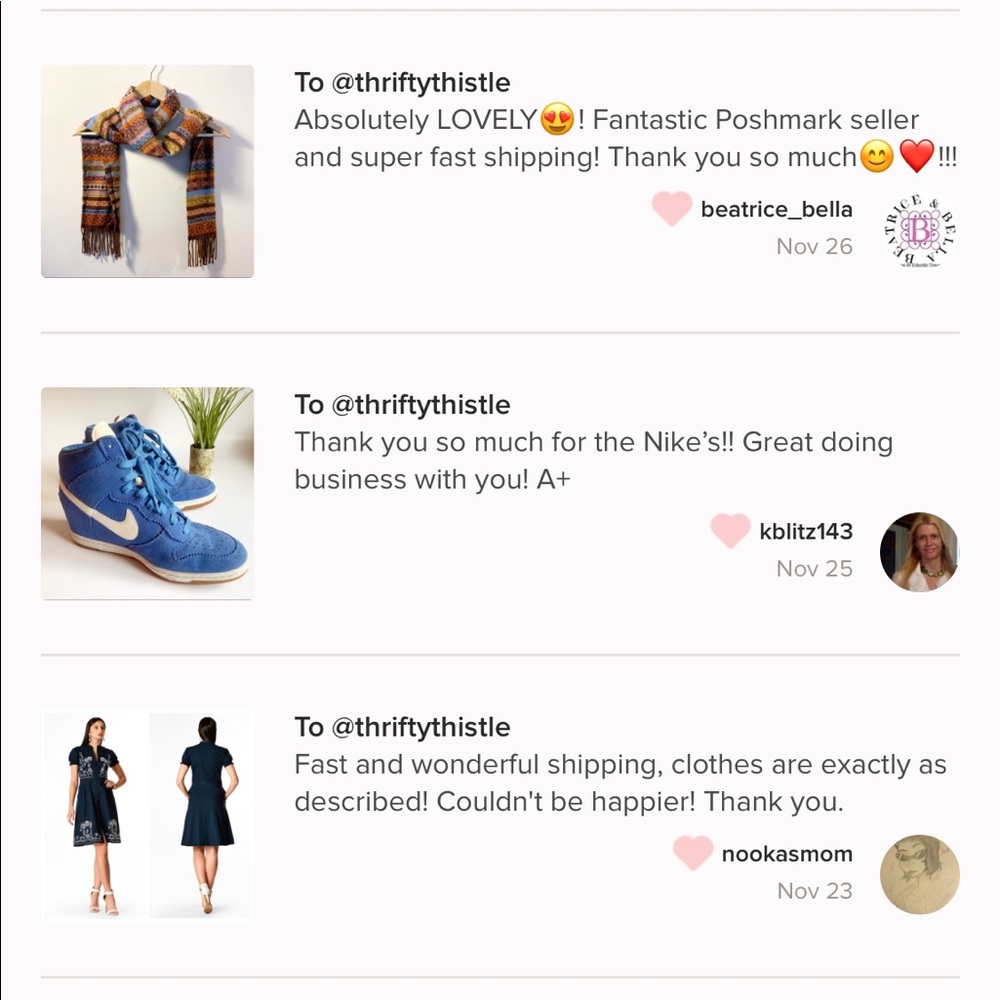Screen dimensions: 1000x1000
Task: Open the blue Nike sneakers listing photo
Action: tap(148, 493)
